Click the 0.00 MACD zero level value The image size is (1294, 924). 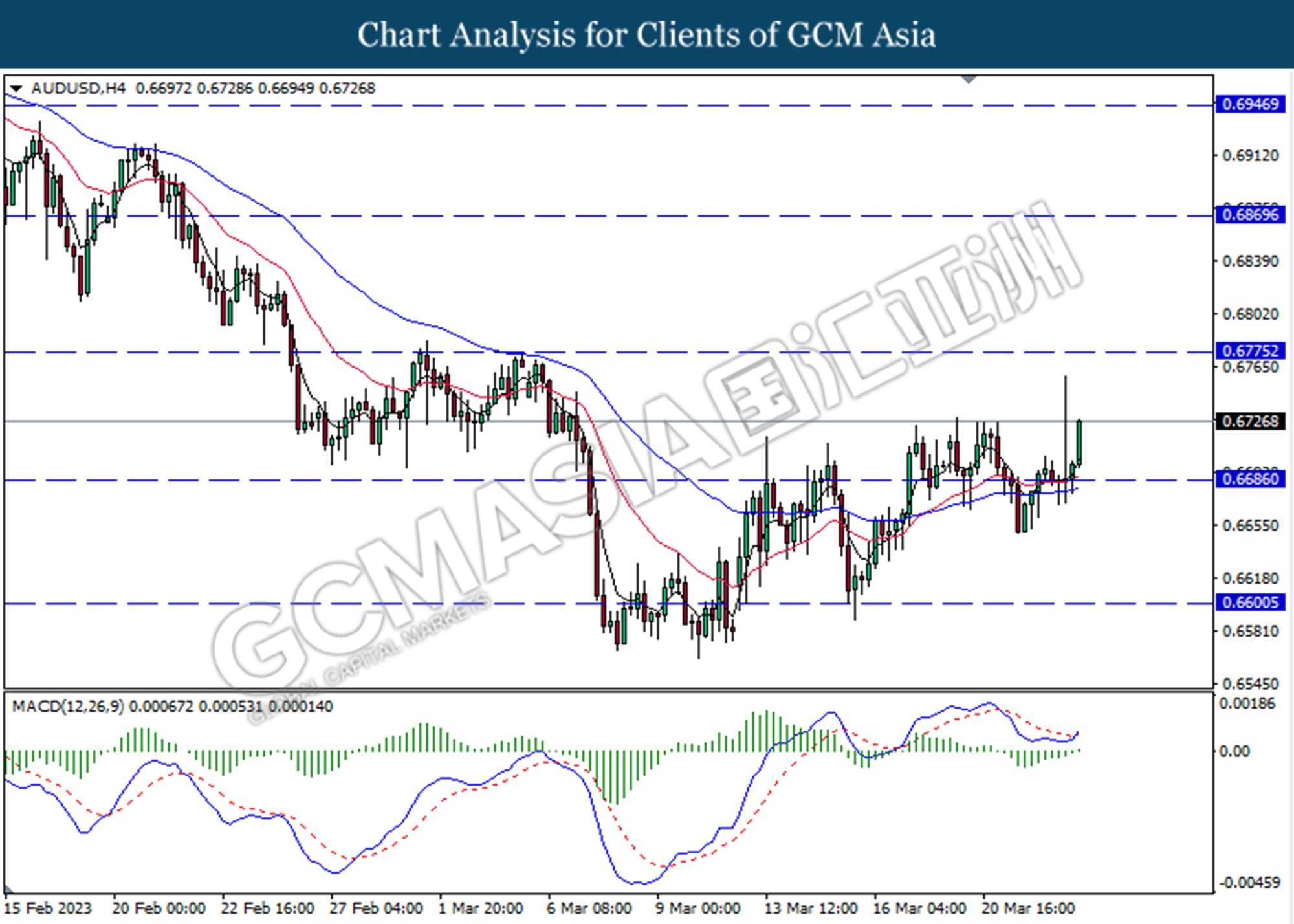click(1234, 751)
